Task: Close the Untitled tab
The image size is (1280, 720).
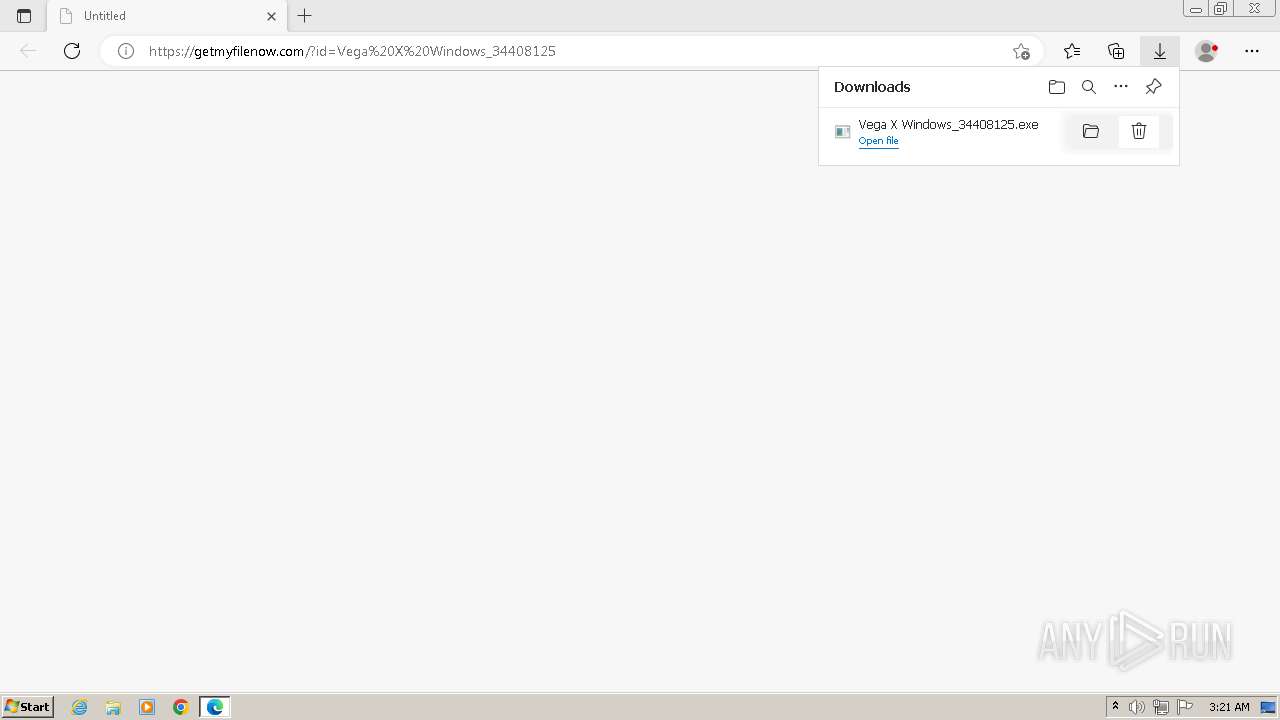Action: 271,16
